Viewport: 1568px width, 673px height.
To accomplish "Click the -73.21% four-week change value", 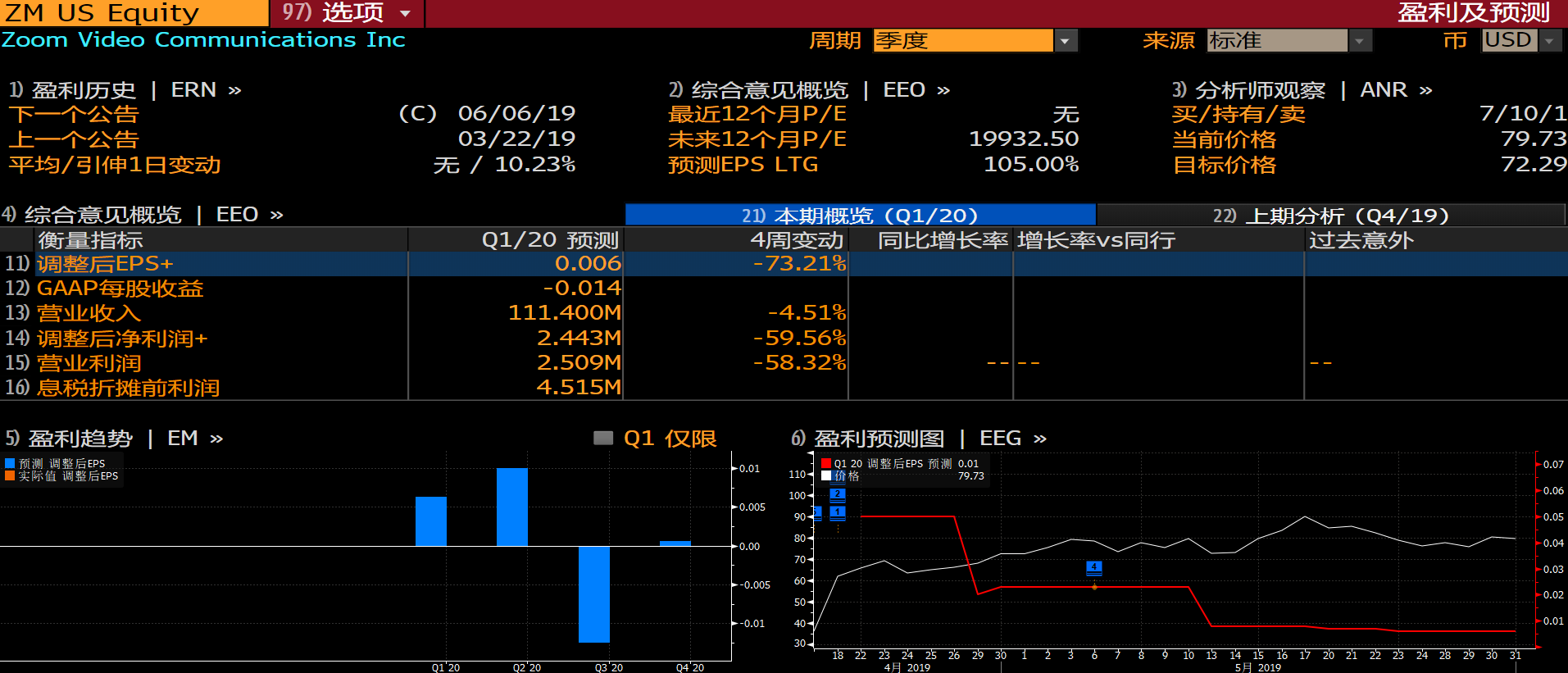I will [799, 264].
